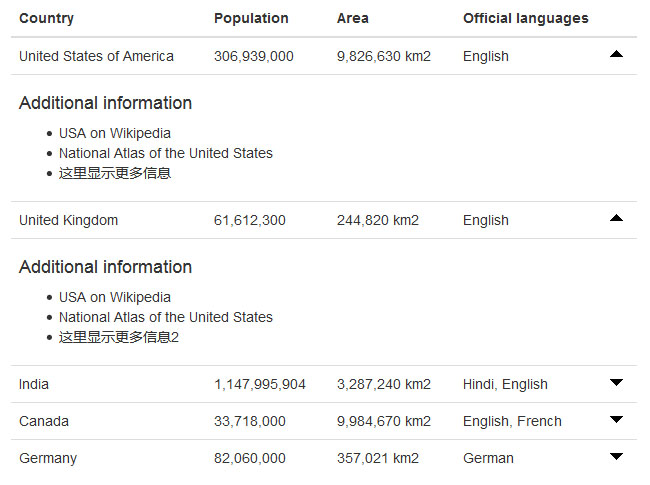Open USA on Wikipedia under United States

[x=114, y=133]
